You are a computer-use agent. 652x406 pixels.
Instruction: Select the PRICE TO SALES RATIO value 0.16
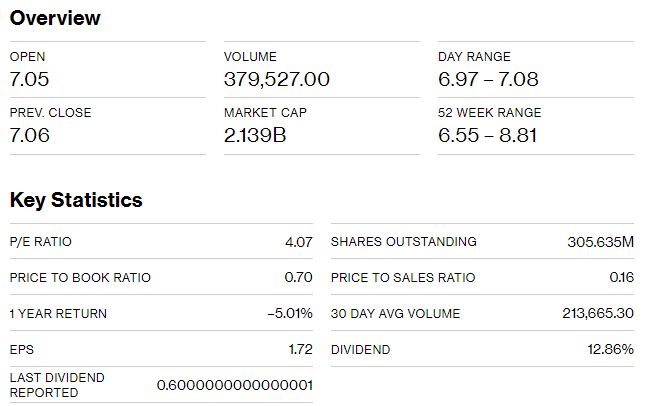point(621,277)
